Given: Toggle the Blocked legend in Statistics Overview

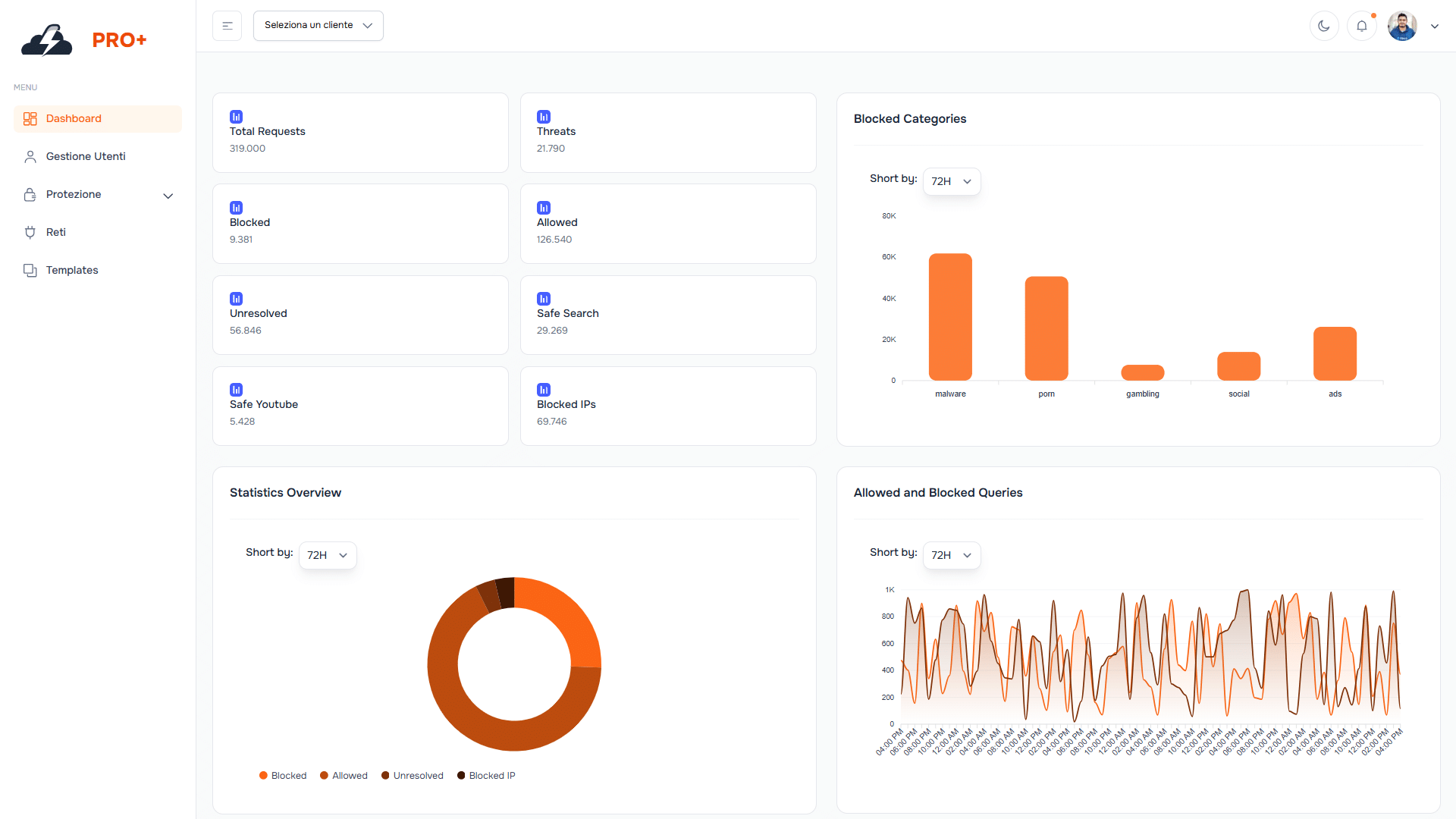Looking at the screenshot, I should click(x=283, y=775).
